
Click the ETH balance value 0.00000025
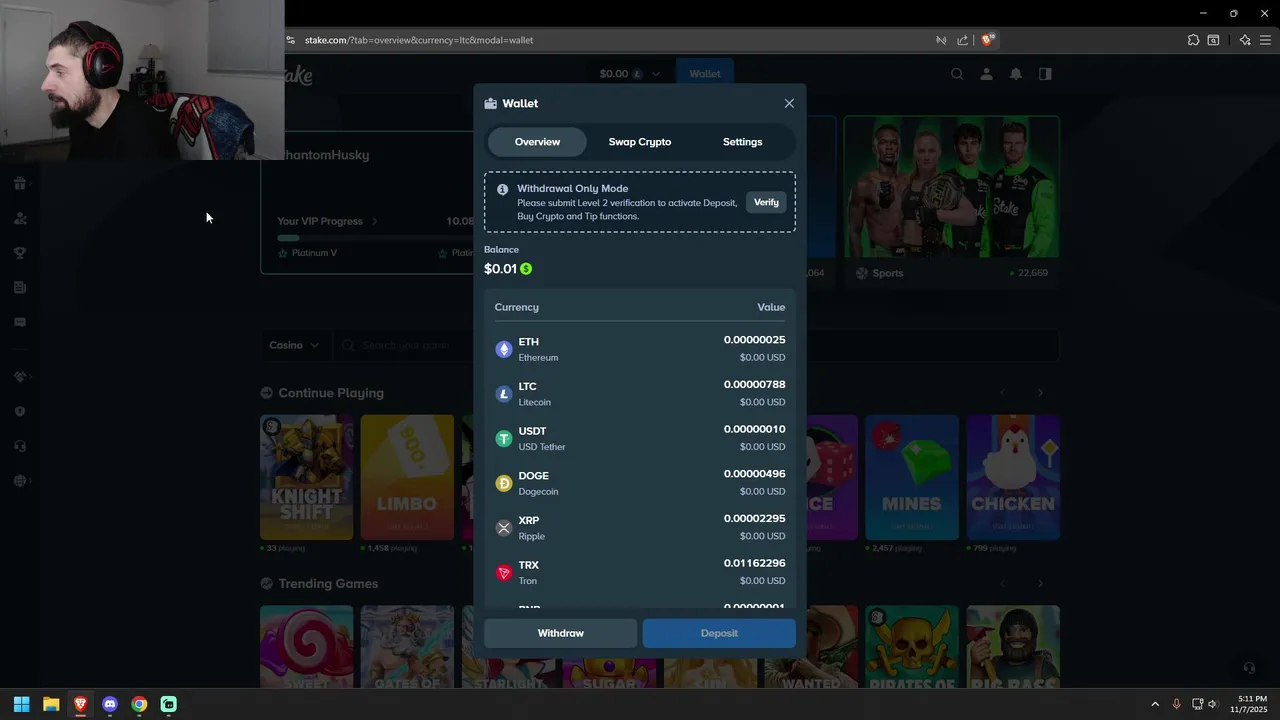tap(754, 340)
